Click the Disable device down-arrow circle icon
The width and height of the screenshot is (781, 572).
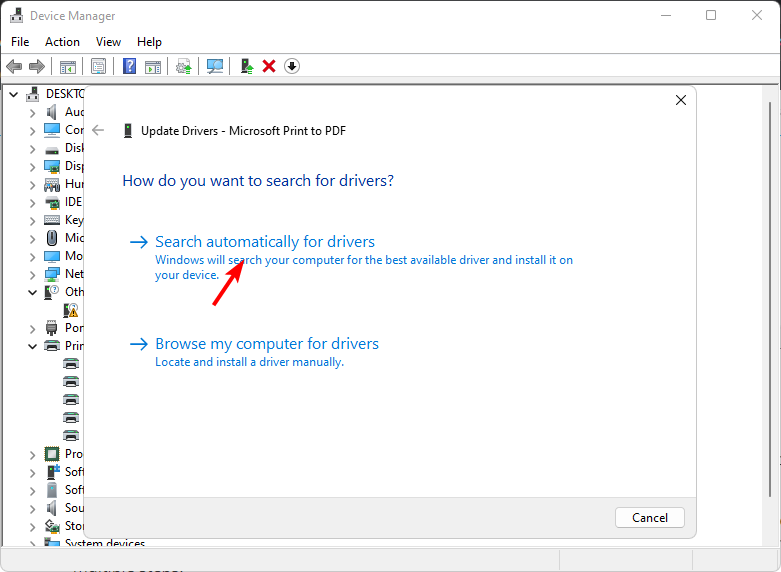coord(292,66)
